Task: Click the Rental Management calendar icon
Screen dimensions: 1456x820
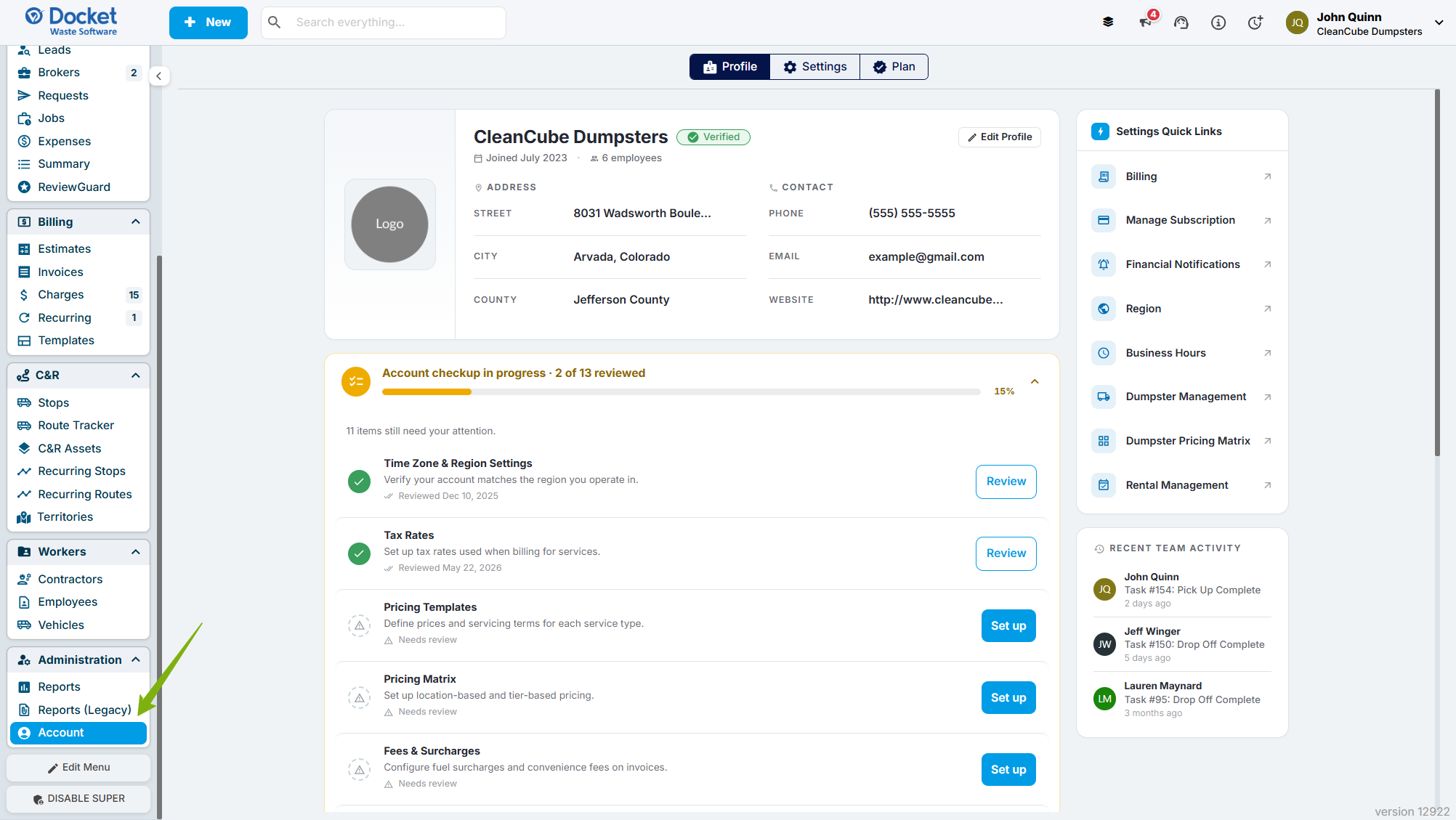Action: pos(1104,485)
